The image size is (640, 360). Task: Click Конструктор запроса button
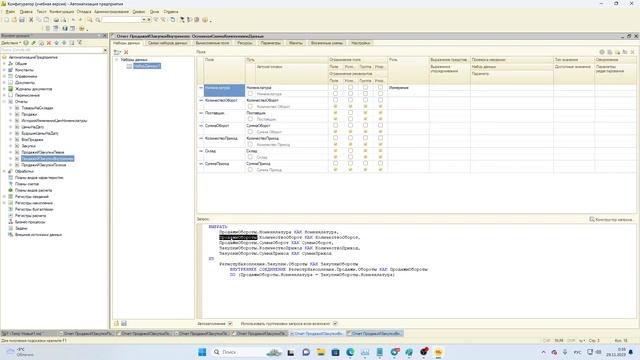(x=611, y=220)
